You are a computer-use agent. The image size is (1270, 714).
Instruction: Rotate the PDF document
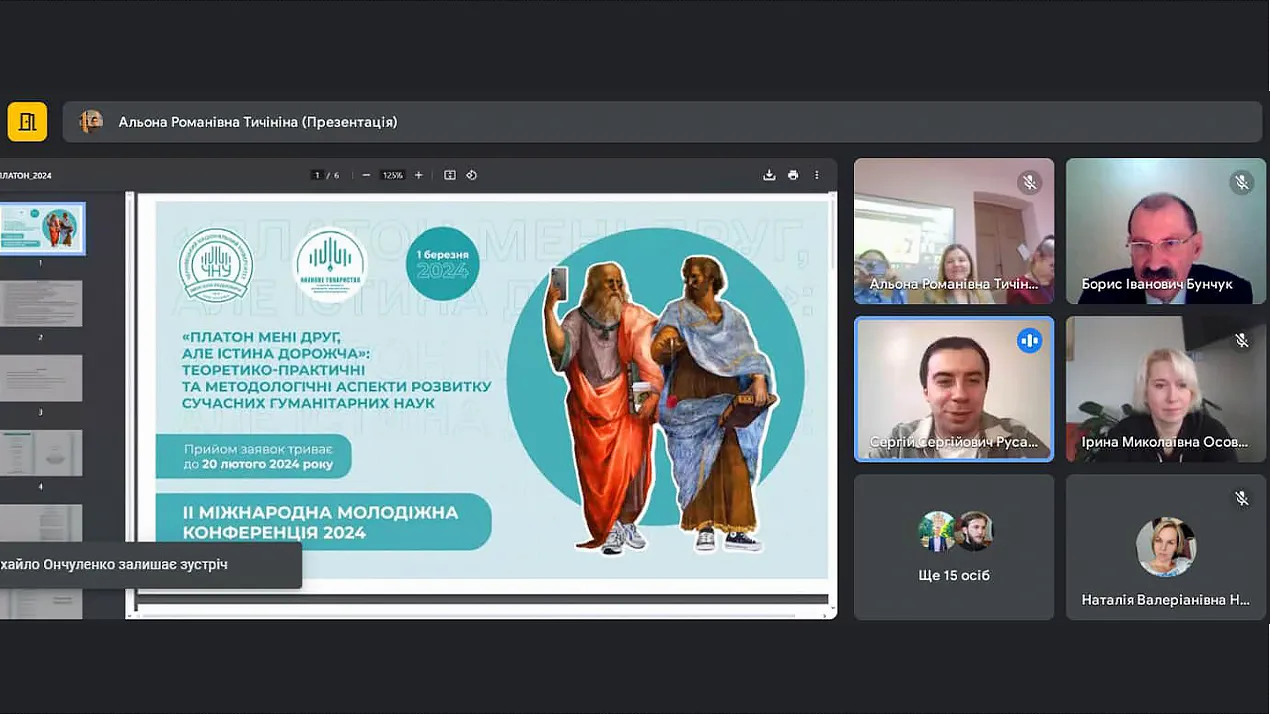pyautogui.click(x=472, y=175)
